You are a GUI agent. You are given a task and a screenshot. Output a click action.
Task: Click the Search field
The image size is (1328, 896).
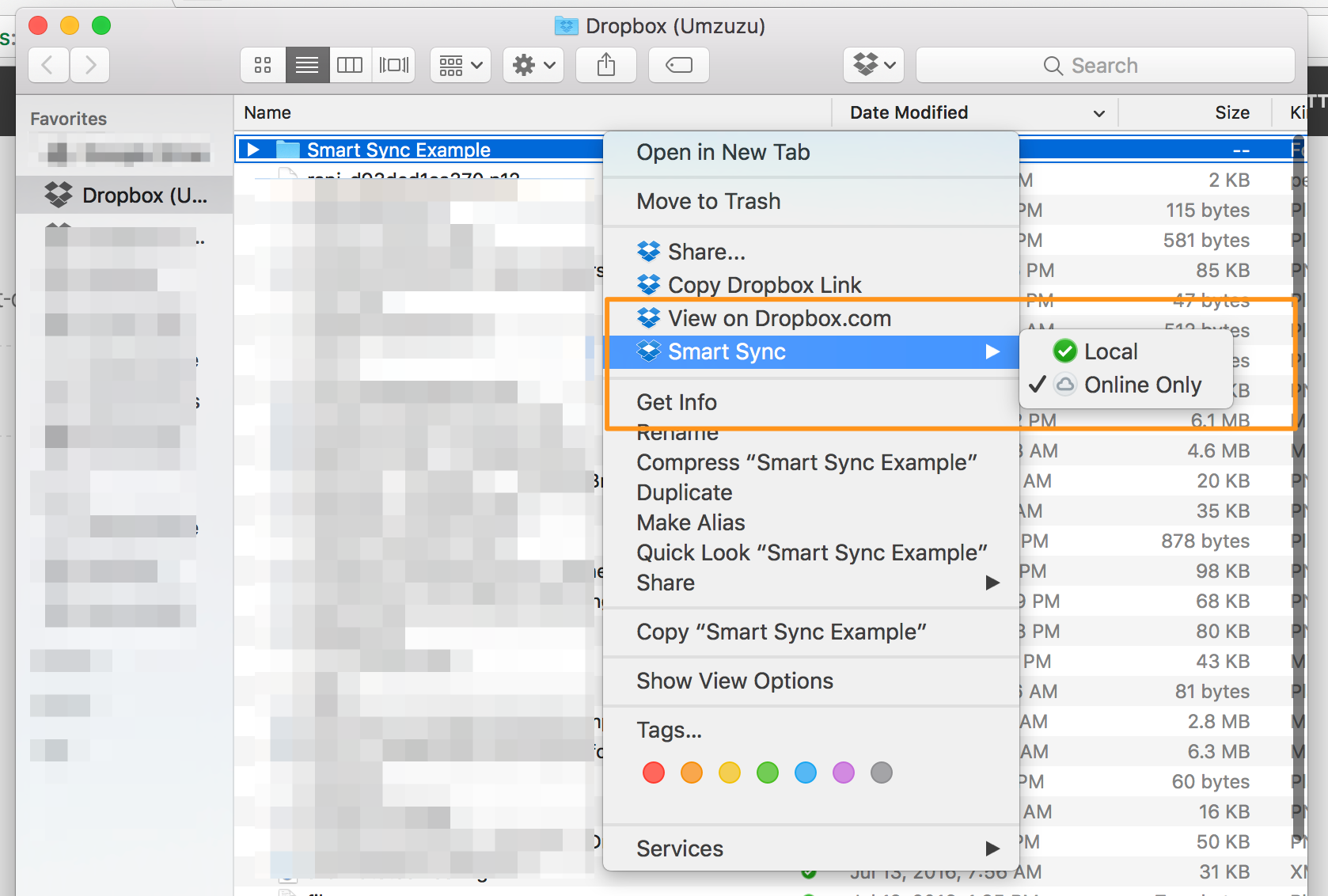(x=1105, y=65)
